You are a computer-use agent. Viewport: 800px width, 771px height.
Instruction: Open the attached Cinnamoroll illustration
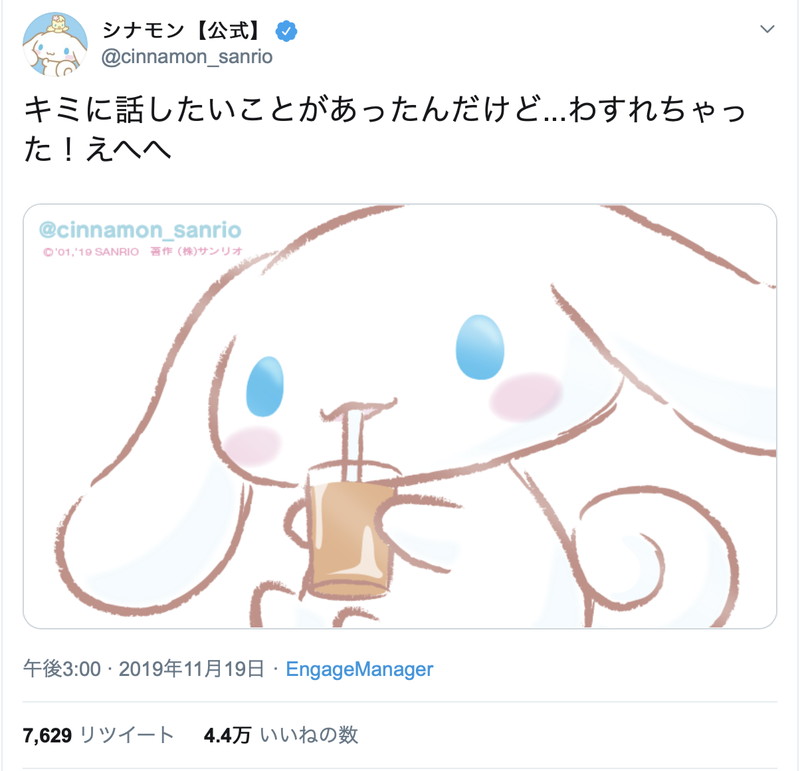[399, 416]
